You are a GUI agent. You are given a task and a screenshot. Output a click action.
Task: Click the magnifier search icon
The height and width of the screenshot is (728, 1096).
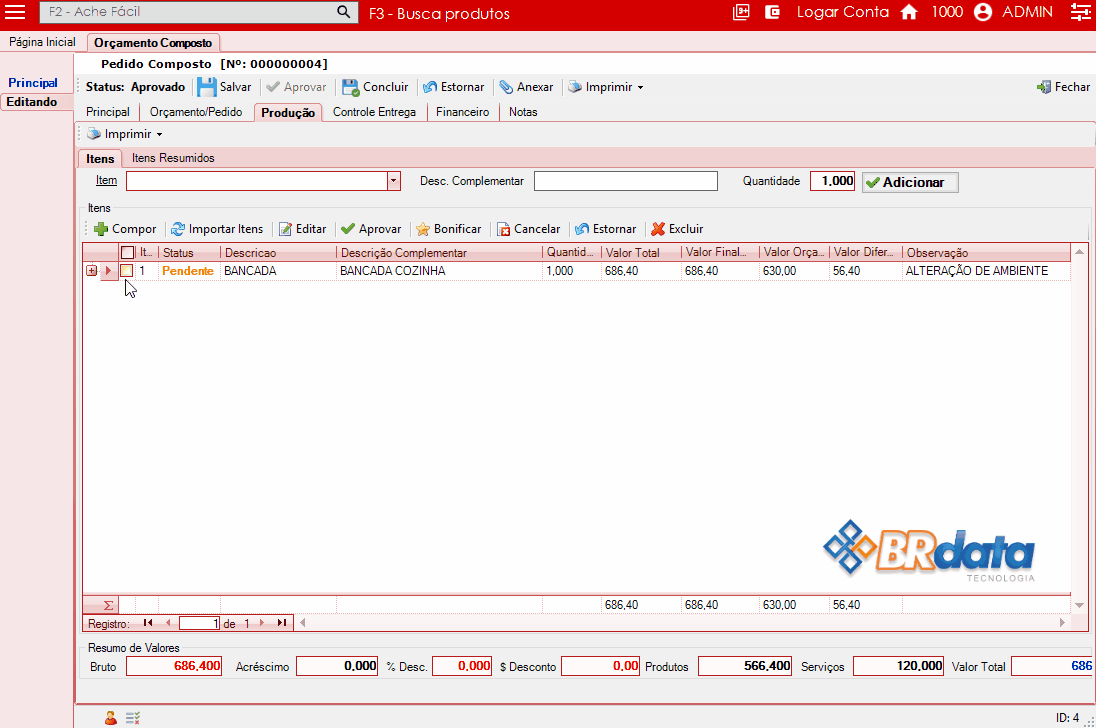(x=343, y=12)
